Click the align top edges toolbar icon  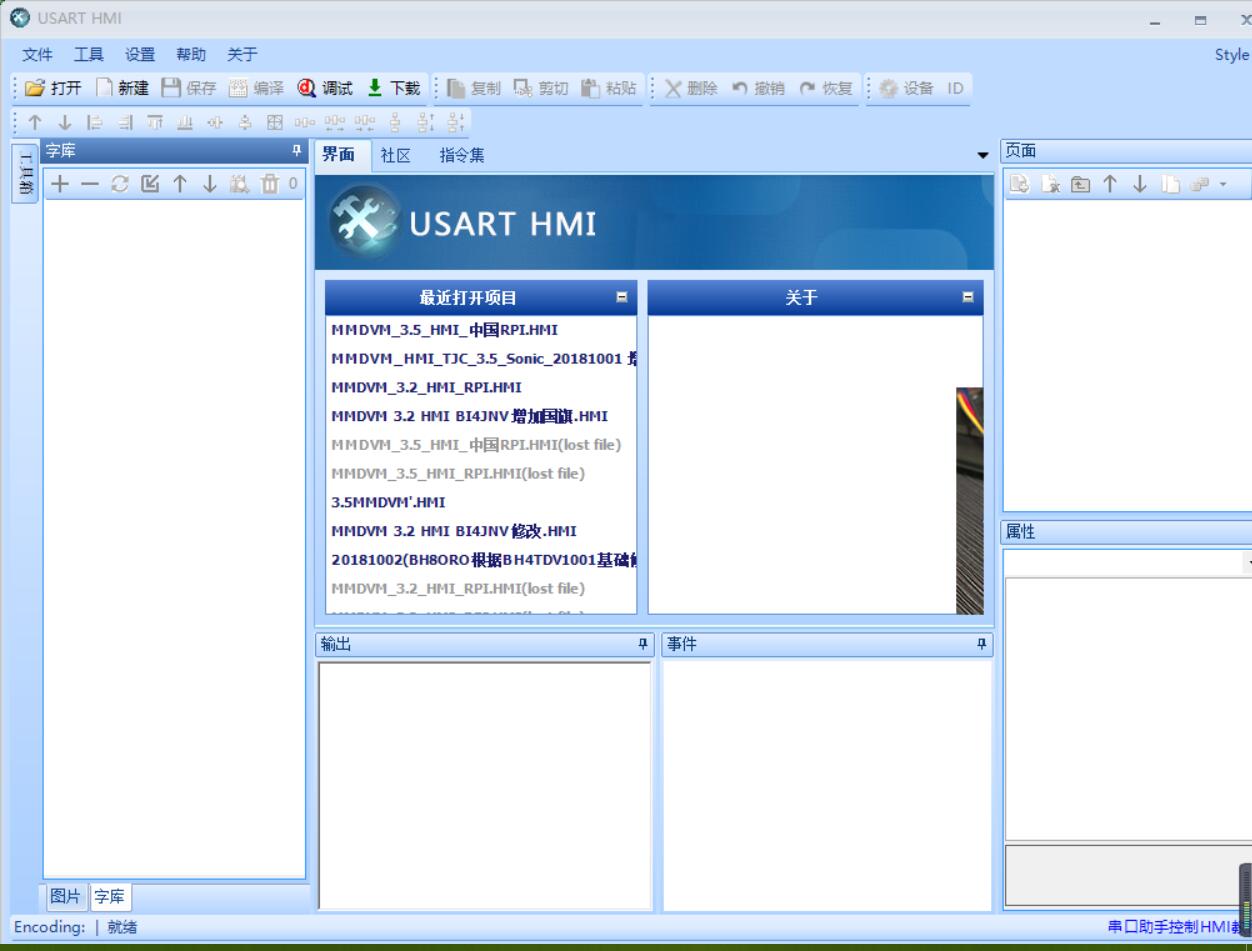point(155,122)
